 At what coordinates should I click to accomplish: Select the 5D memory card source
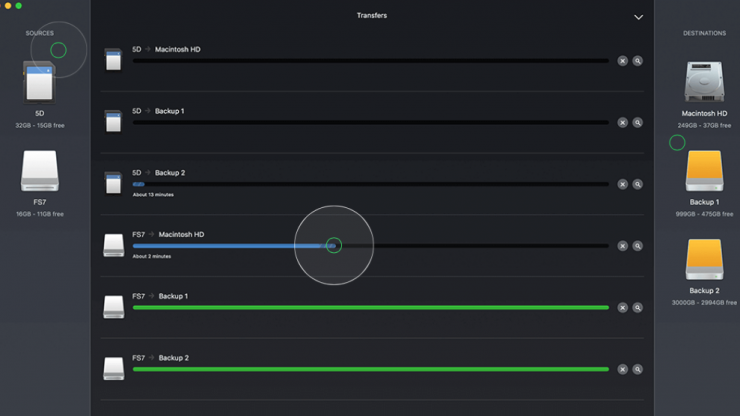40,83
